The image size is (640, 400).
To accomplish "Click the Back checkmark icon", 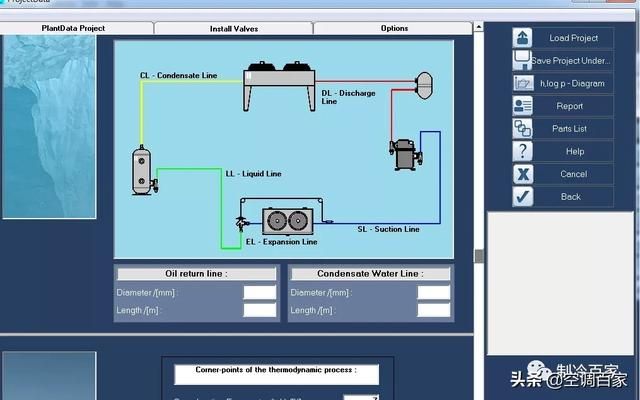I will [522, 197].
